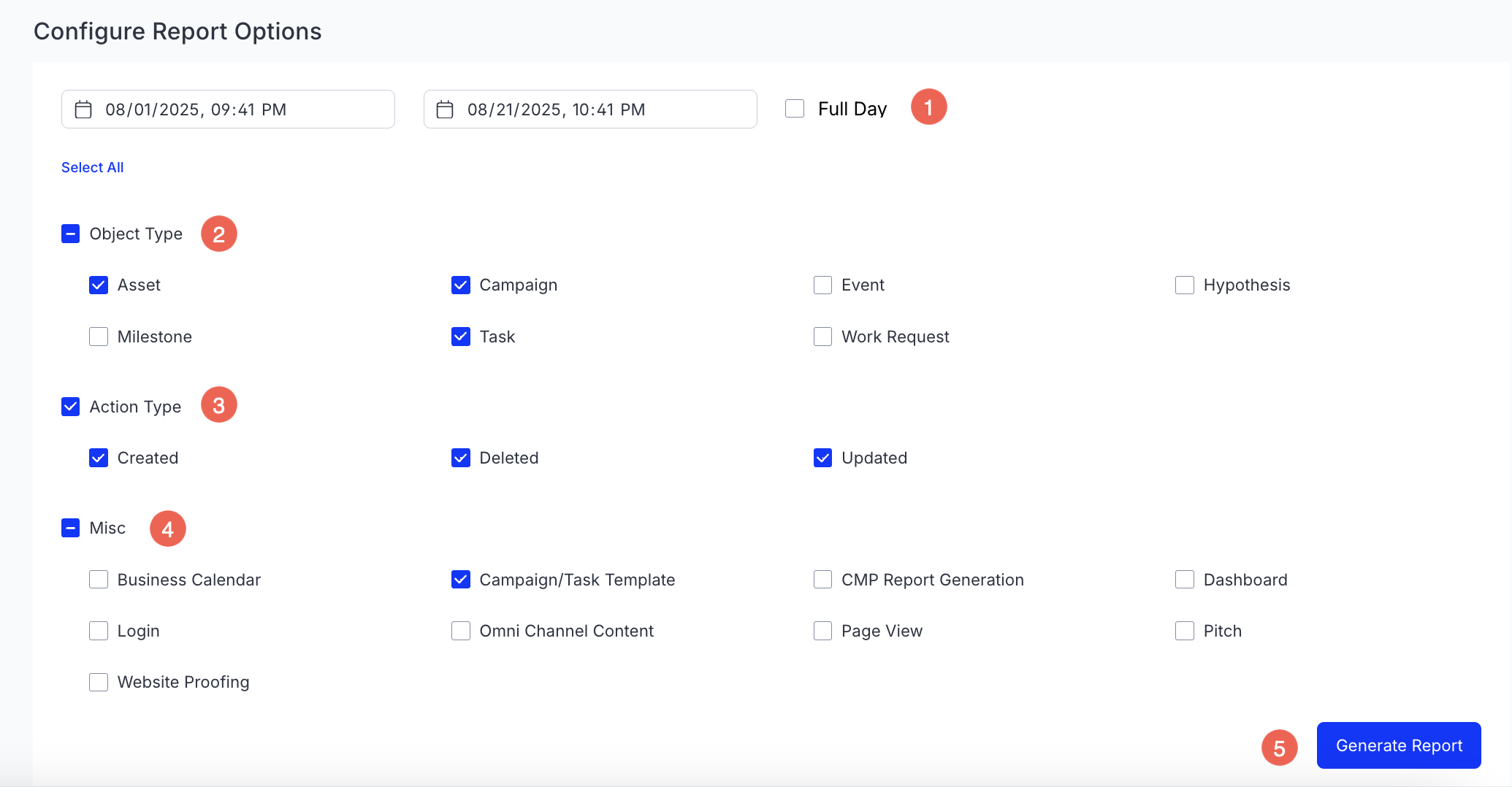Click the Select All link
The height and width of the screenshot is (787, 1512).
click(92, 167)
